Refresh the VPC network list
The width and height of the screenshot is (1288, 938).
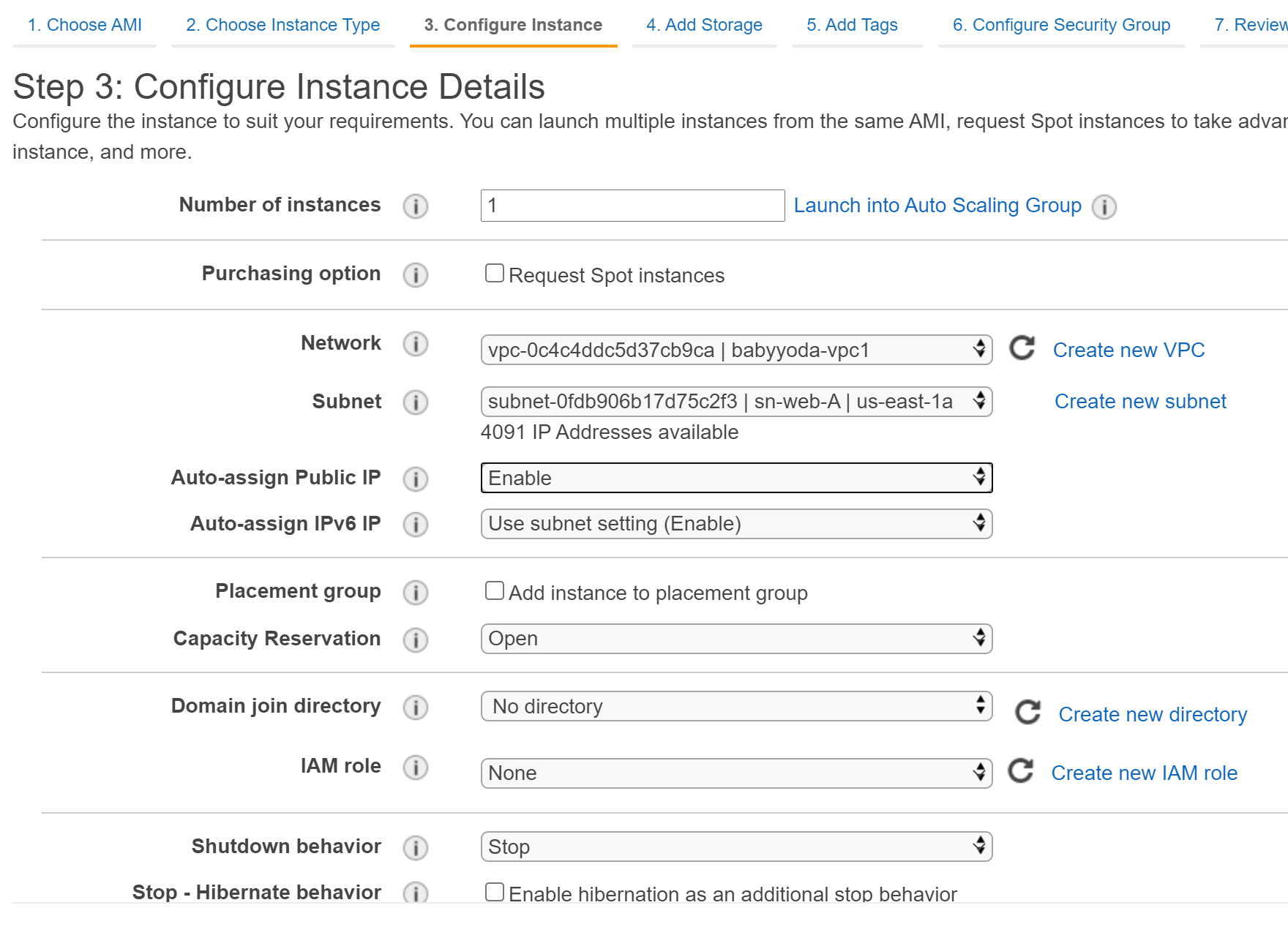1022,348
